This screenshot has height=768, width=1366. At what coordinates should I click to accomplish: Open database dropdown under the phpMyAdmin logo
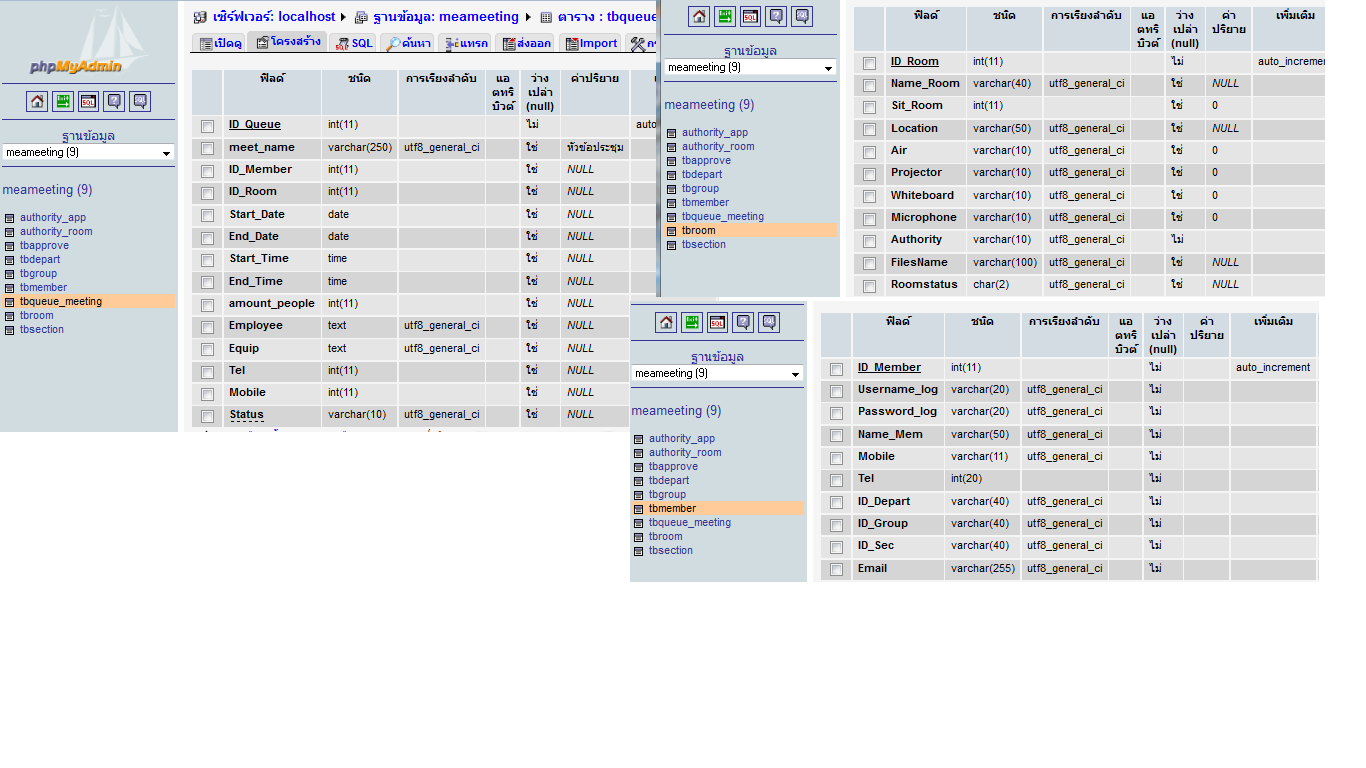click(88, 152)
